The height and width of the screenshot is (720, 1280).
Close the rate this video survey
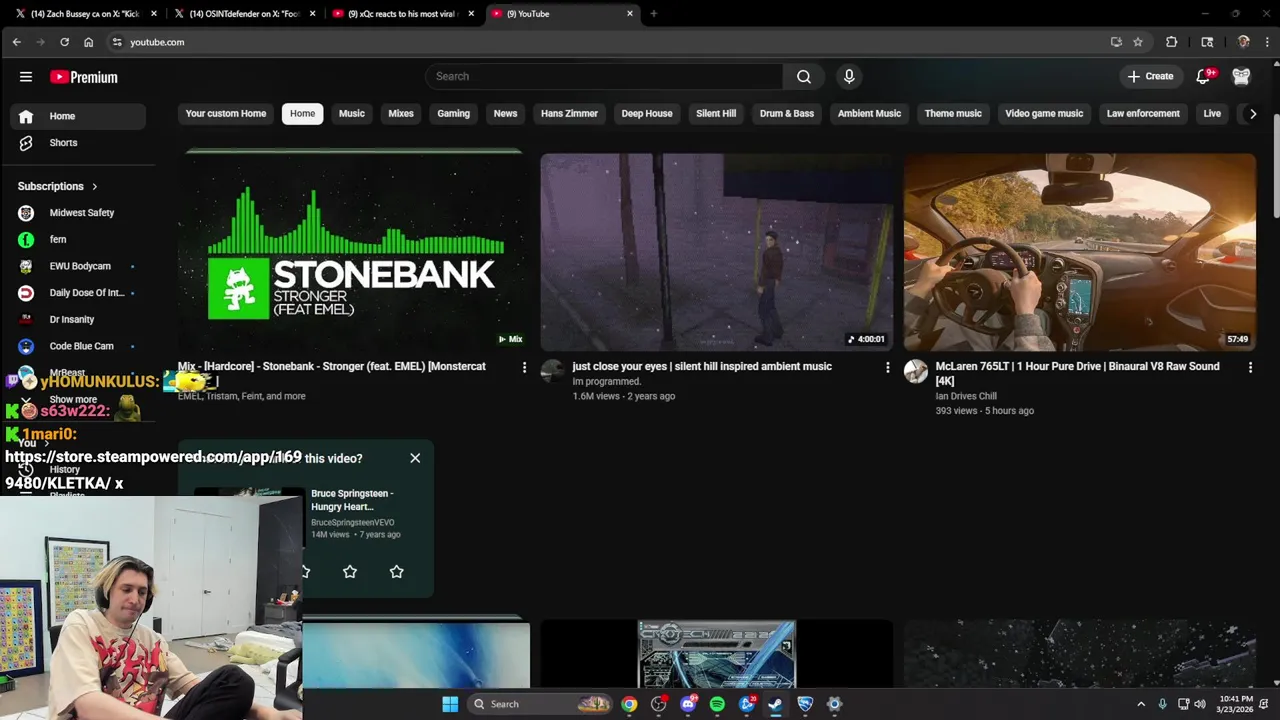415,458
